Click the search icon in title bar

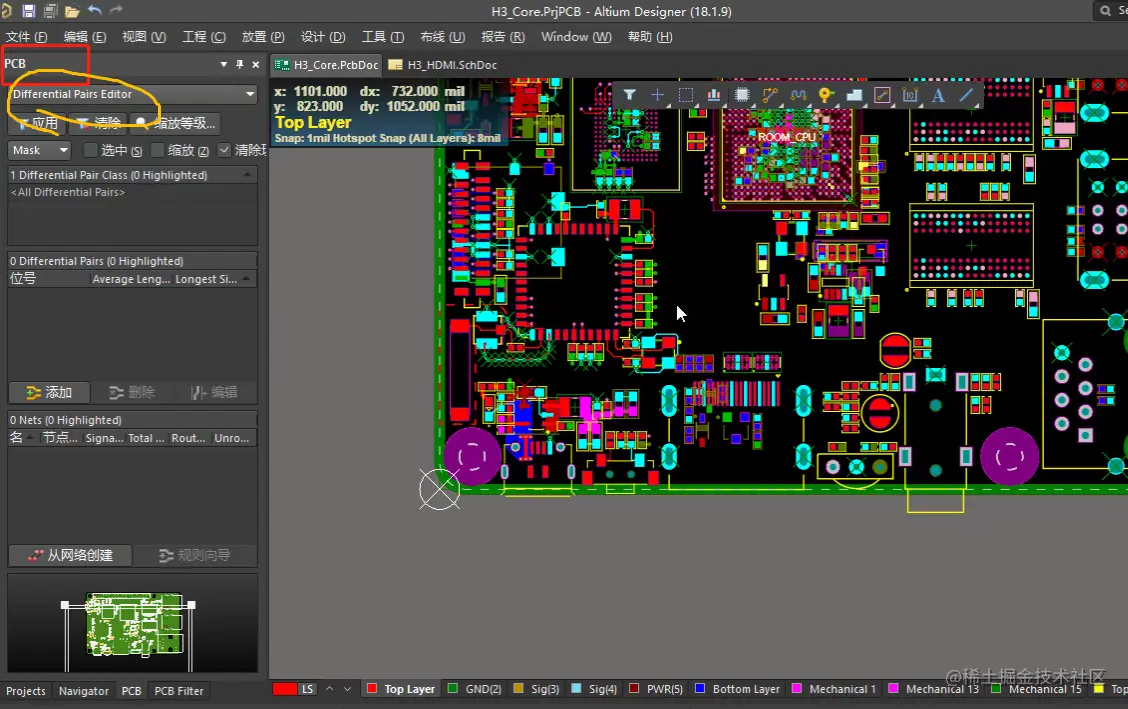pos(1106,11)
